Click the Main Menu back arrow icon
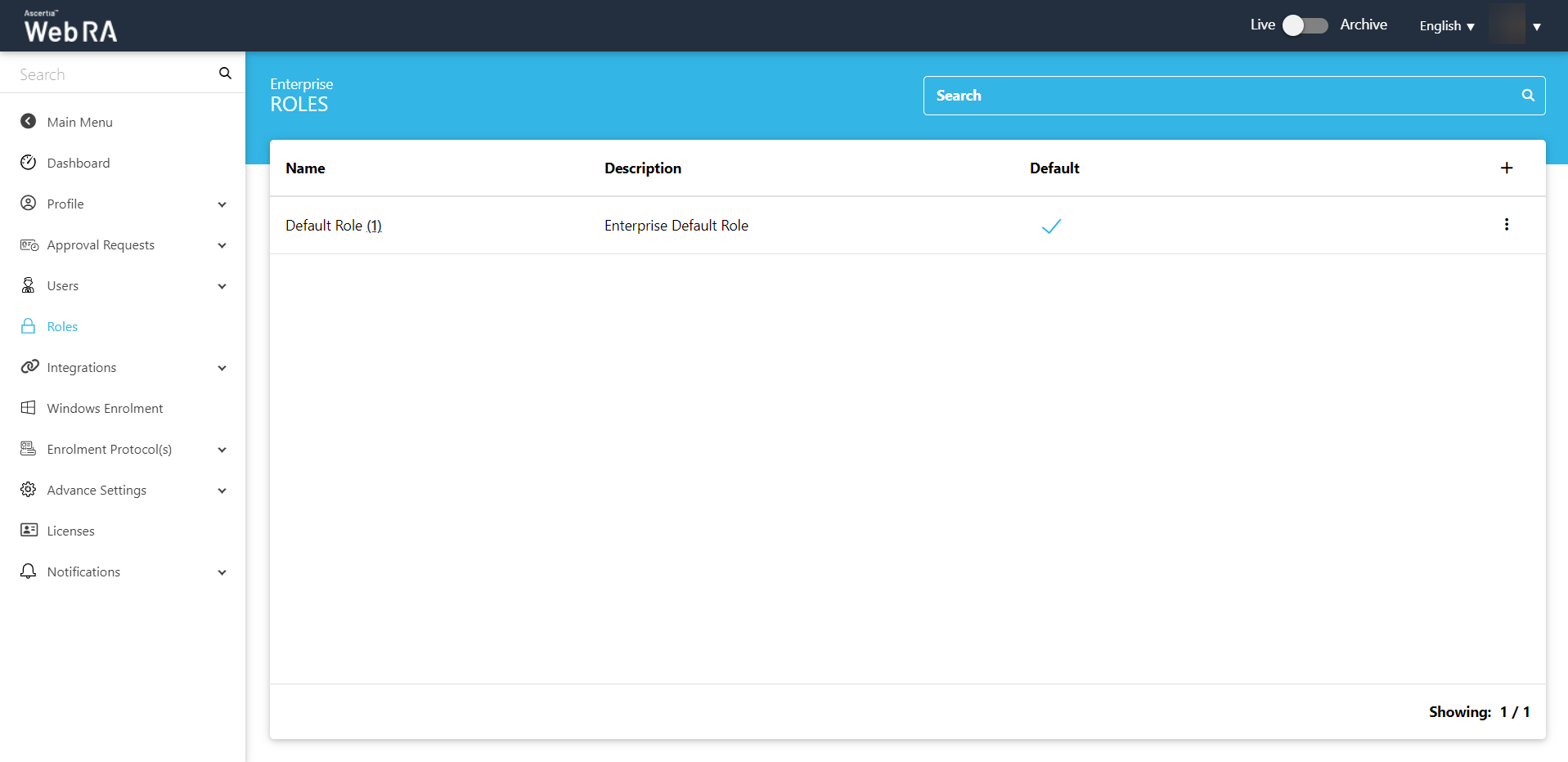Image resolution: width=1568 pixels, height=762 pixels. pos(29,122)
